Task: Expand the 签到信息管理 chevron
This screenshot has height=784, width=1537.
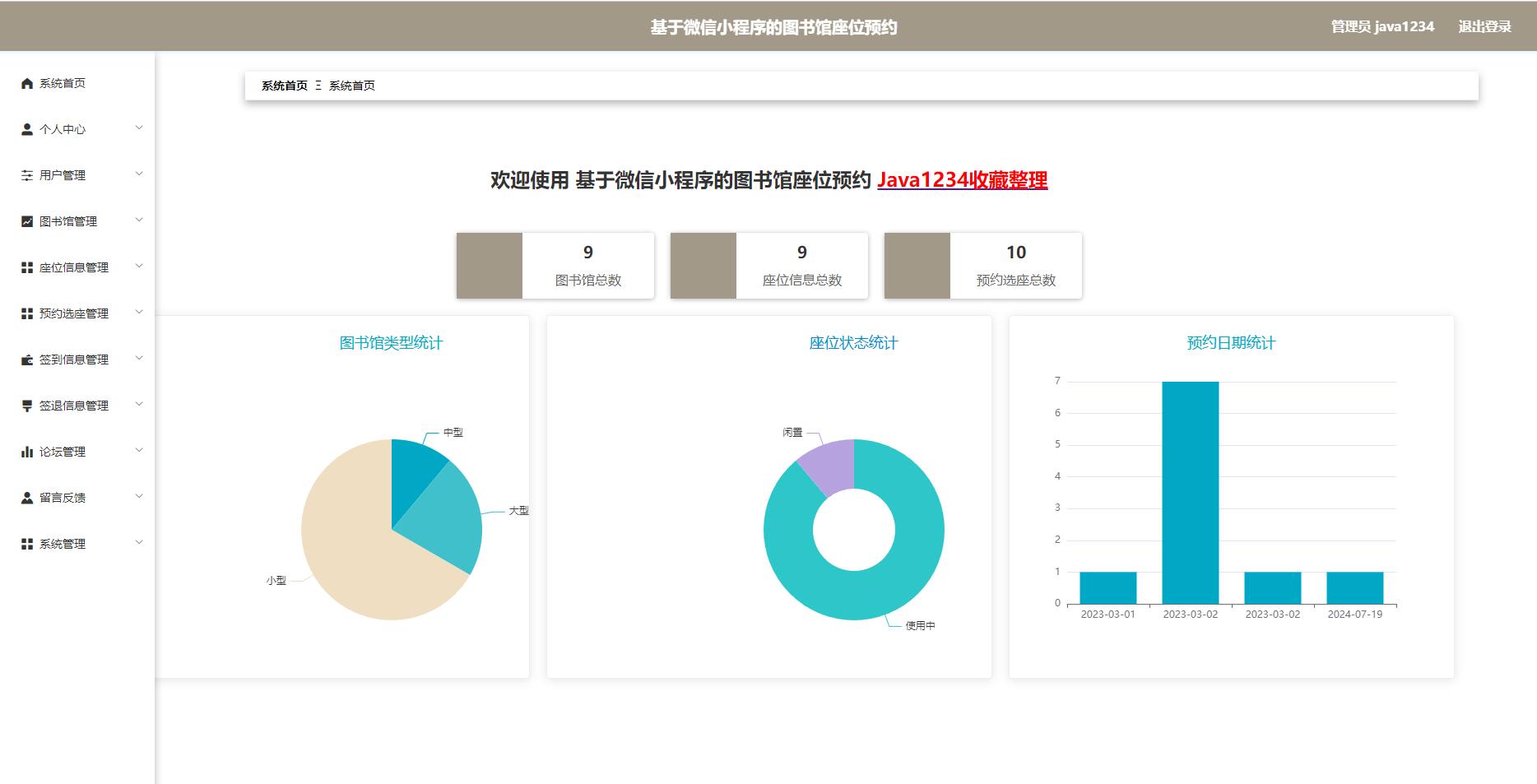Action: (x=139, y=358)
